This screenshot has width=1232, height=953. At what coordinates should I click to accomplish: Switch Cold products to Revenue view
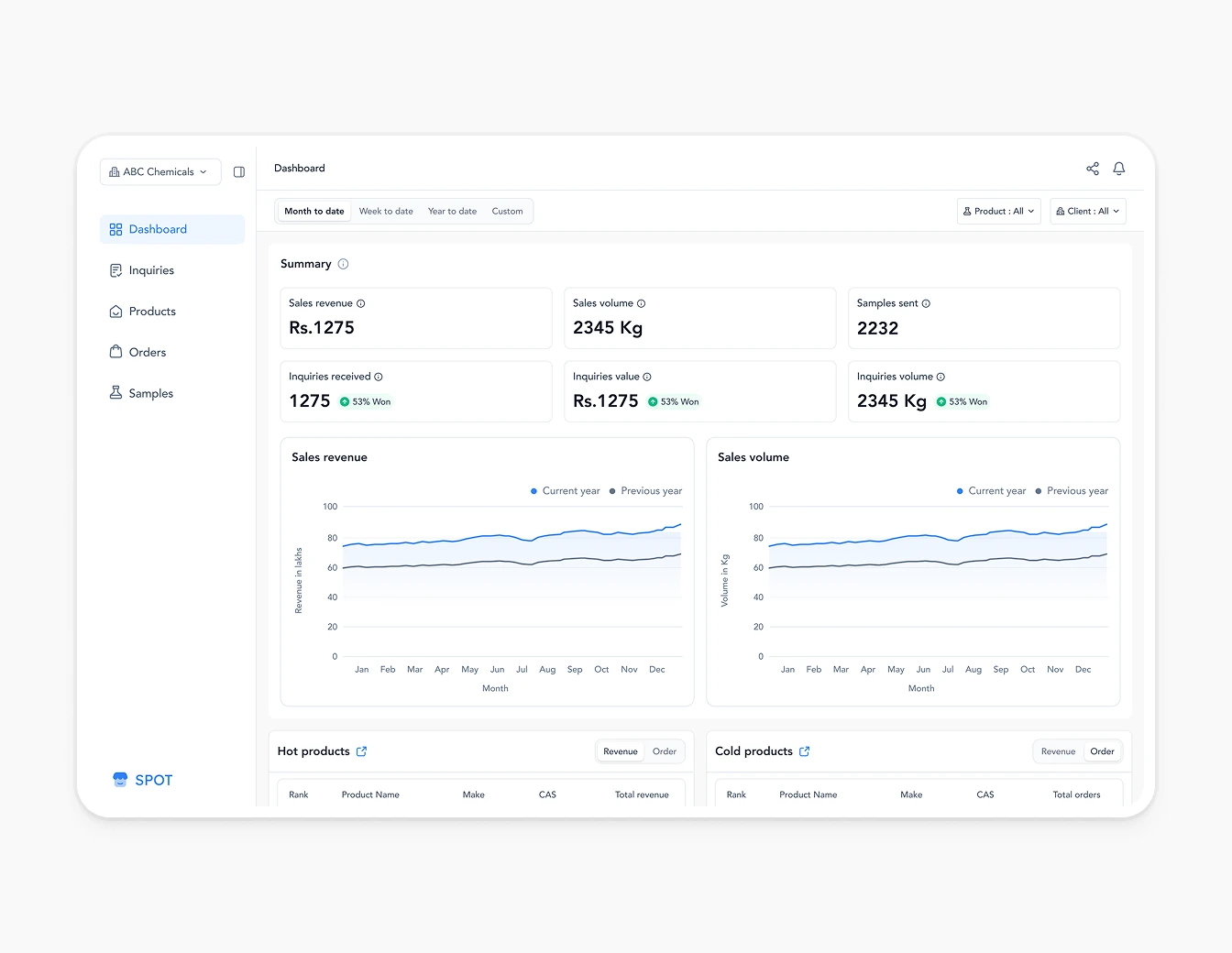[1058, 750]
